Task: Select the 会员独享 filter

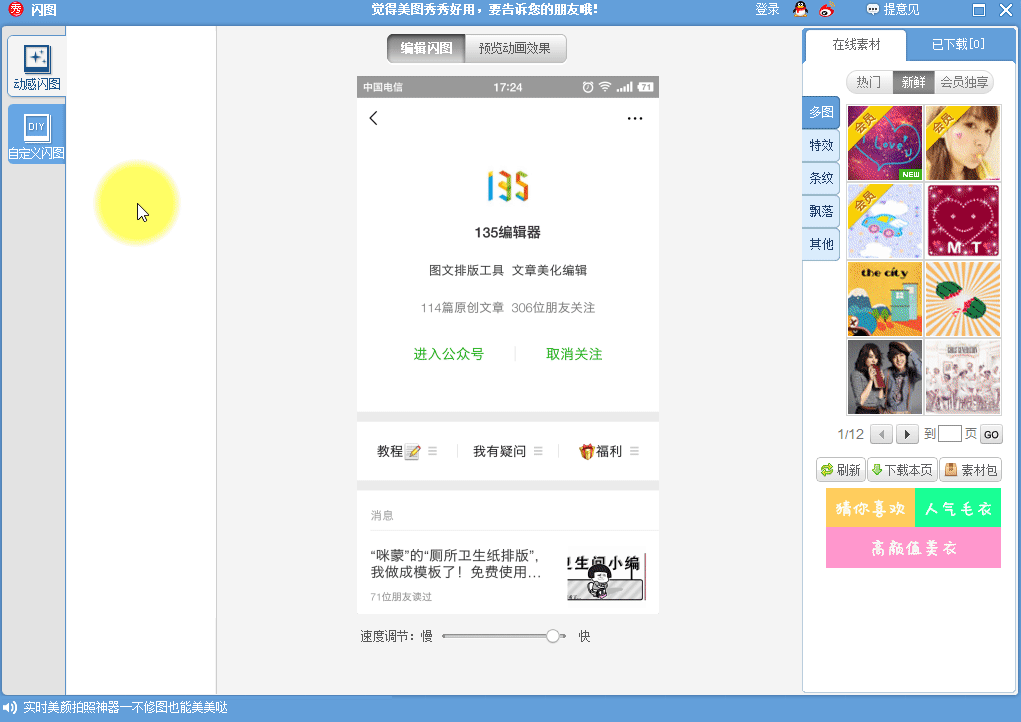Action: [964, 82]
